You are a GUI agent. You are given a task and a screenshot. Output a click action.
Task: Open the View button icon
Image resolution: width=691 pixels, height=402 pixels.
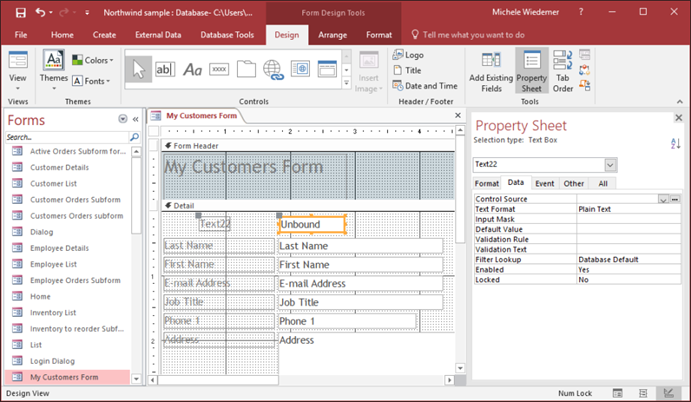coord(18,60)
